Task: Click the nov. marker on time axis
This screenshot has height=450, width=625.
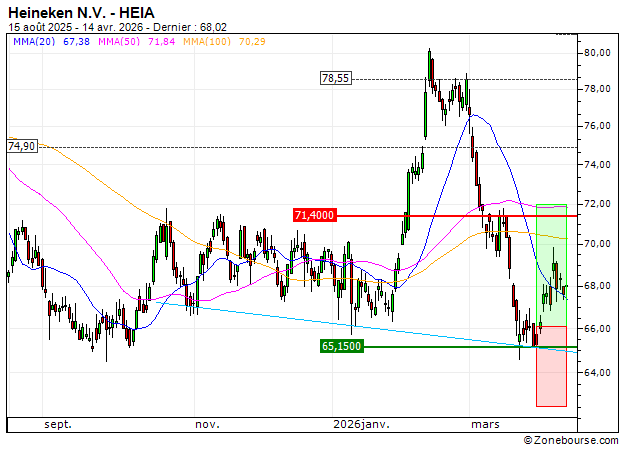Action: coord(207,424)
